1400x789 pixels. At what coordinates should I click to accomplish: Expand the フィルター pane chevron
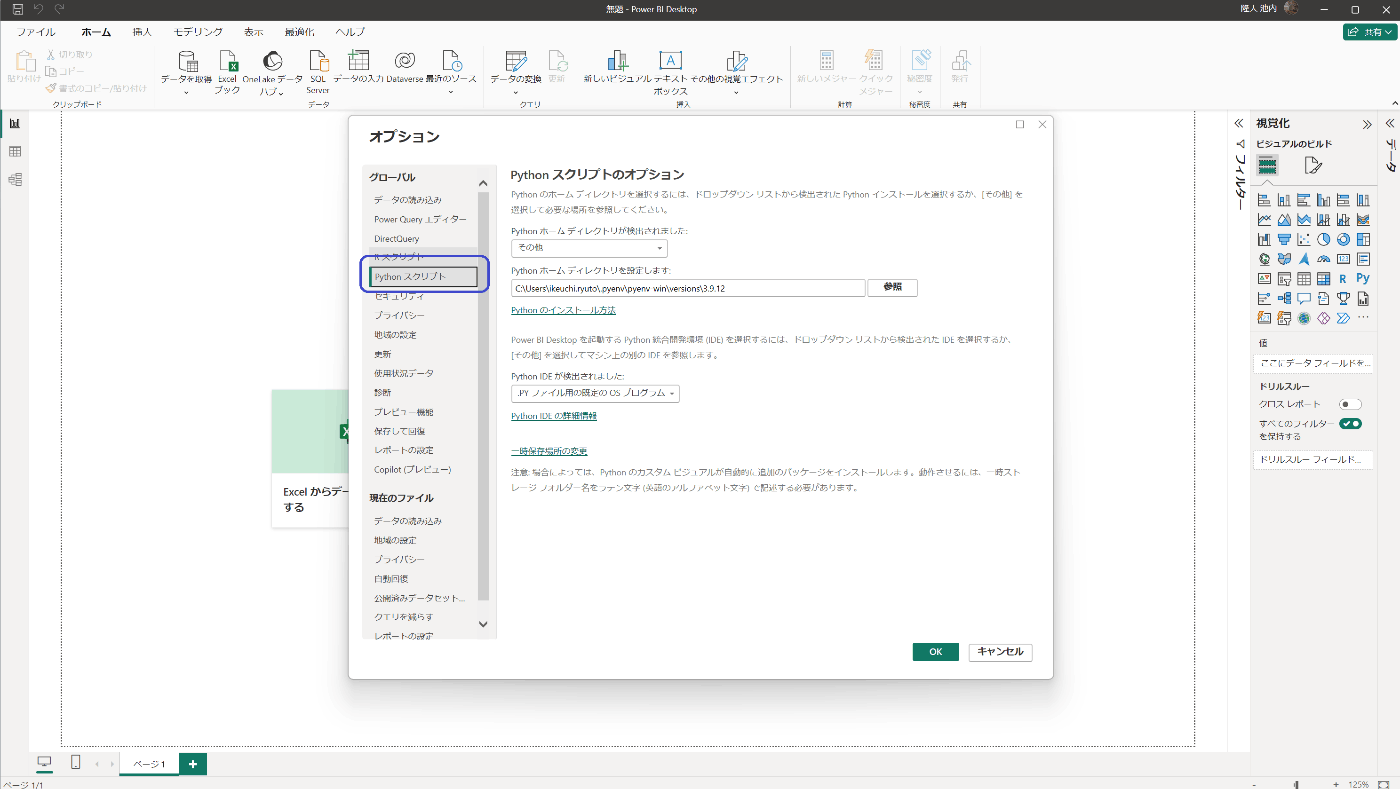pos(1239,124)
